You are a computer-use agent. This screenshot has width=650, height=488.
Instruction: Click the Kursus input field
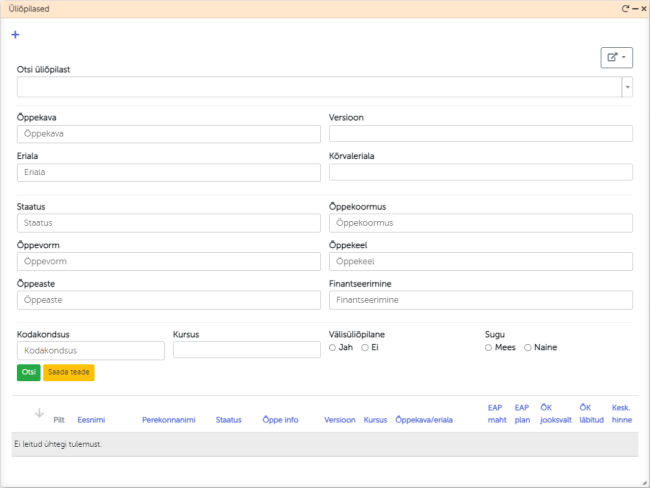point(245,350)
